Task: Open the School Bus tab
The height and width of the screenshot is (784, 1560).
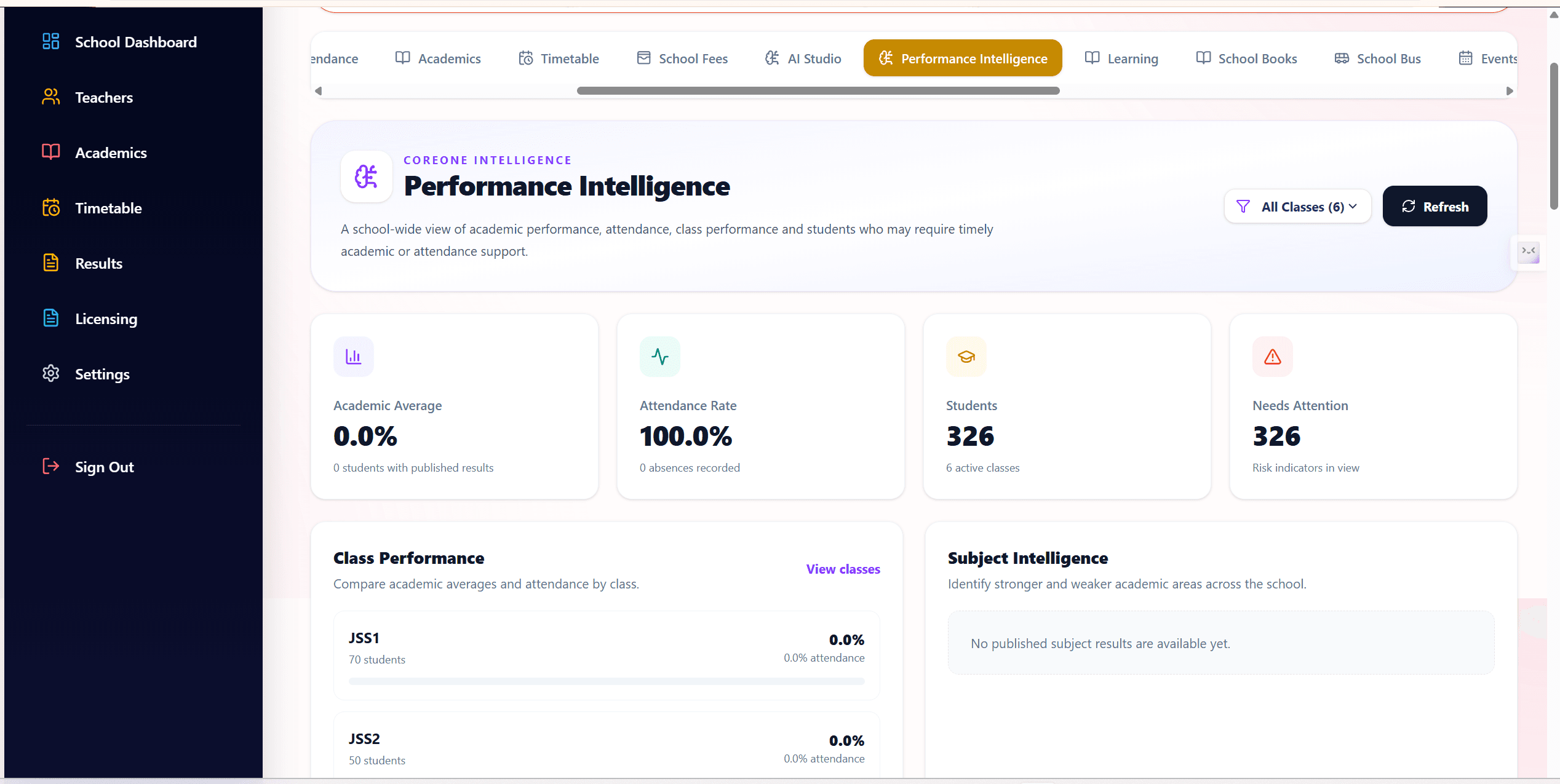Action: [1378, 58]
